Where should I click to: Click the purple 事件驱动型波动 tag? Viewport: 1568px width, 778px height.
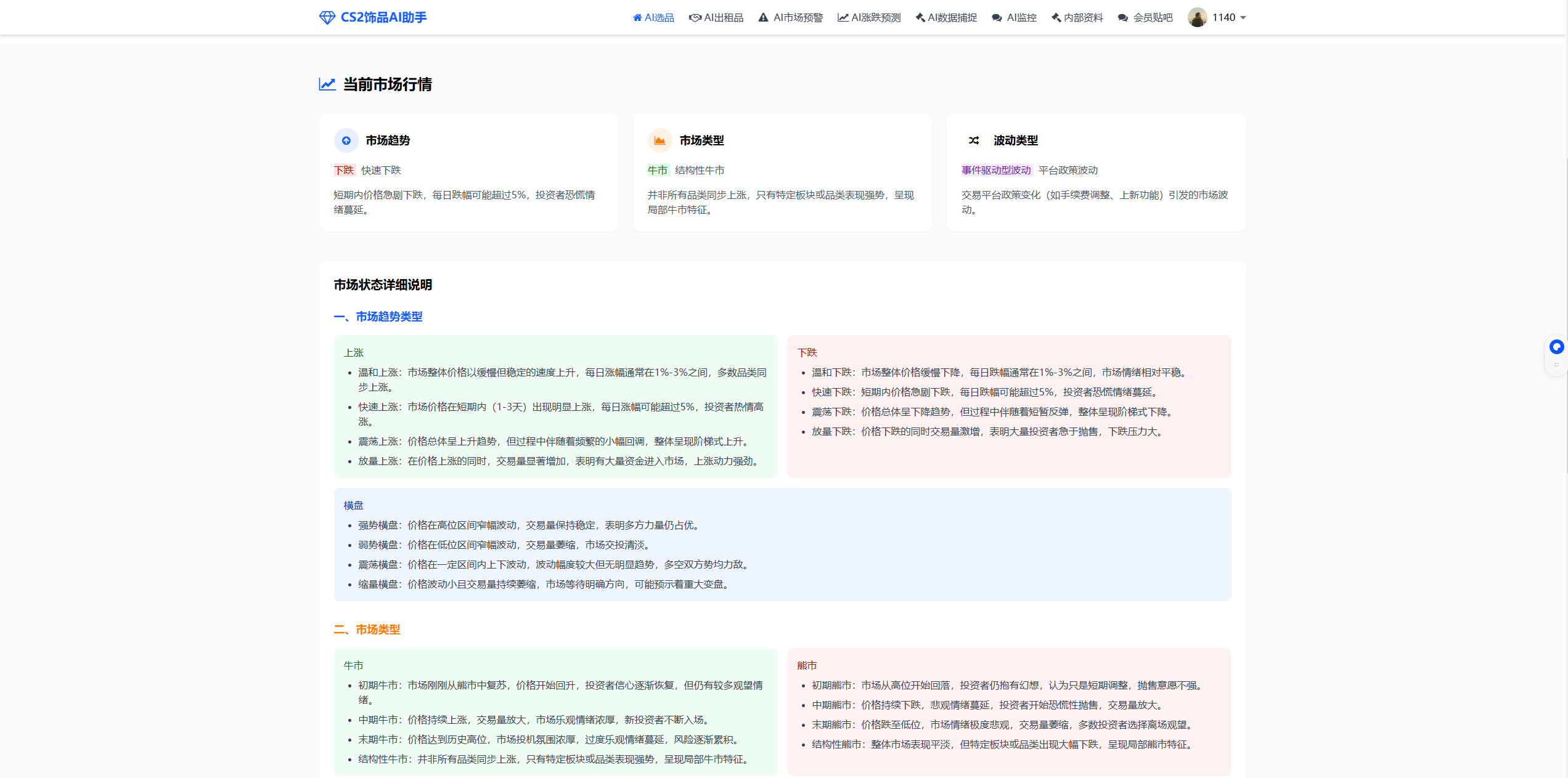click(996, 170)
